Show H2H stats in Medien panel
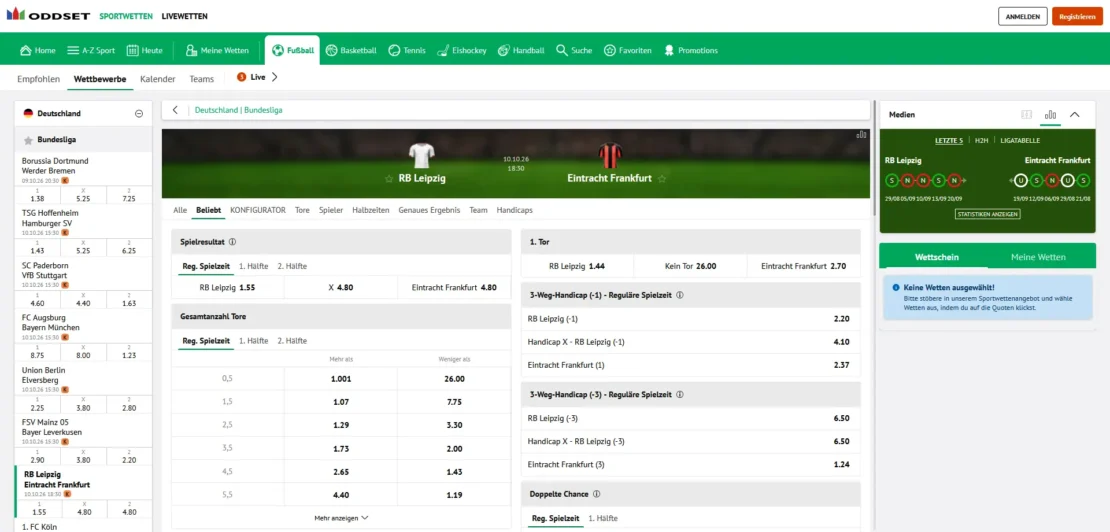 pyautogui.click(x=981, y=141)
